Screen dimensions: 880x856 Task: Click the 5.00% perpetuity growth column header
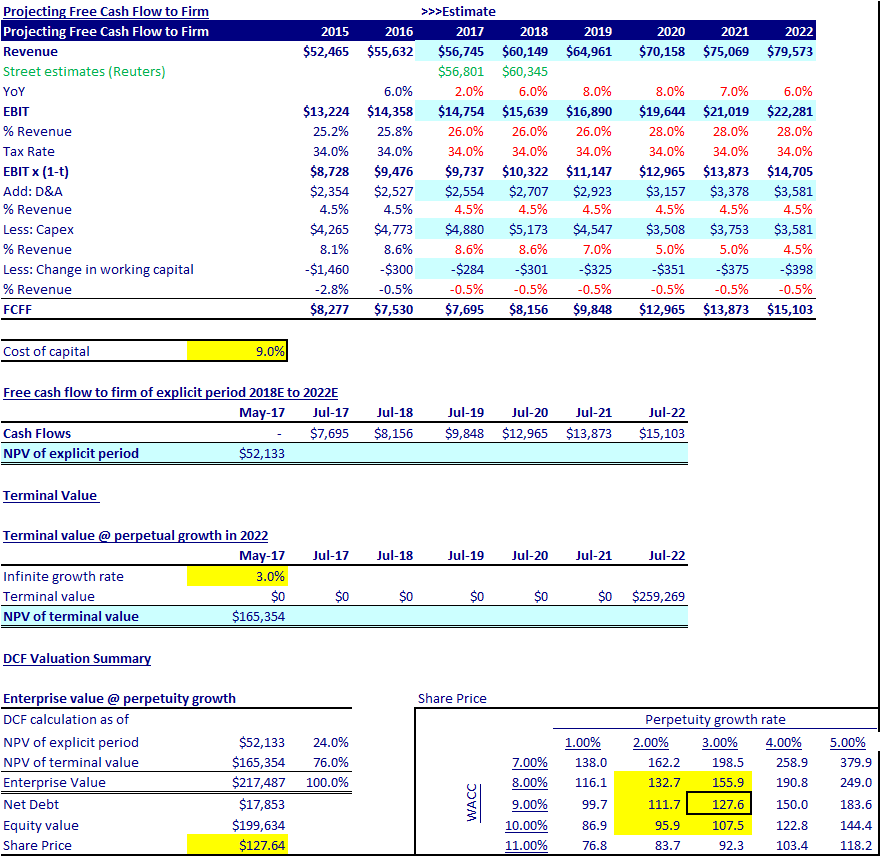pyautogui.click(x=847, y=742)
